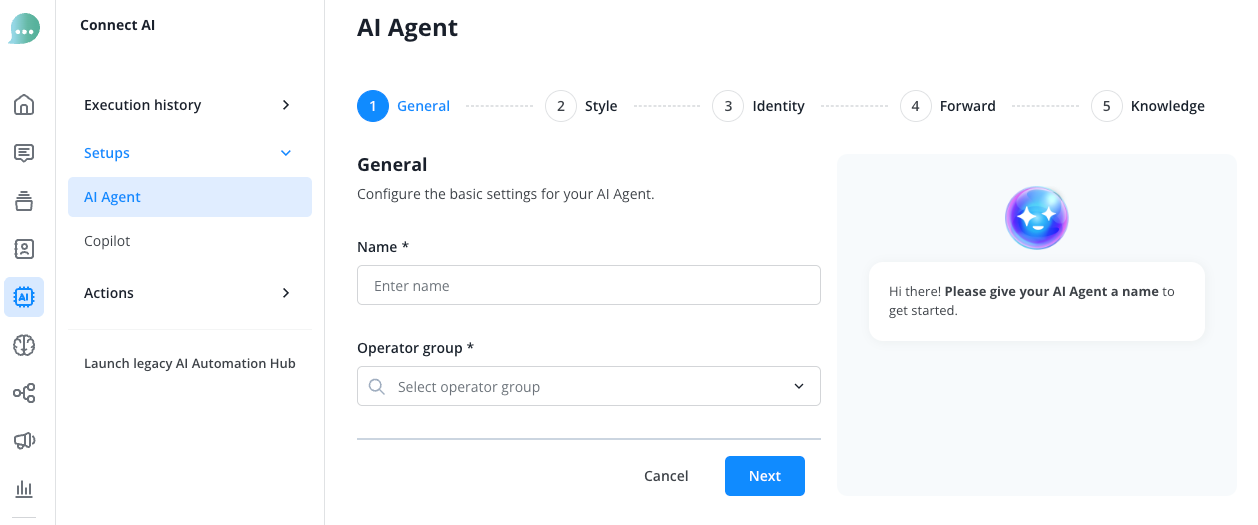The width and height of the screenshot is (1258, 525).
Task: Expand the Execution history section
Action: tap(188, 105)
